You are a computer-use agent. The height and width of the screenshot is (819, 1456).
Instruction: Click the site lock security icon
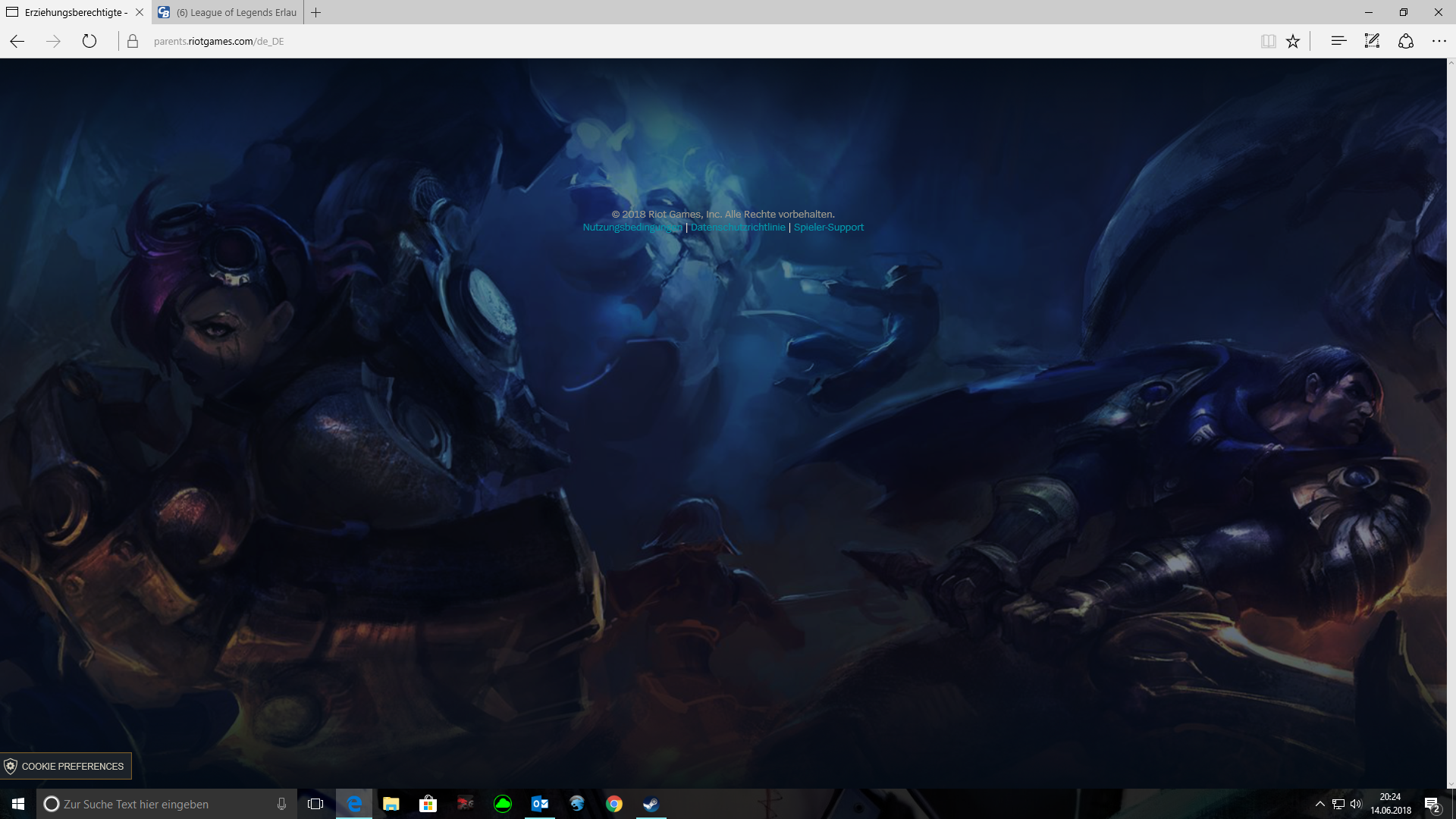pos(133,41)
